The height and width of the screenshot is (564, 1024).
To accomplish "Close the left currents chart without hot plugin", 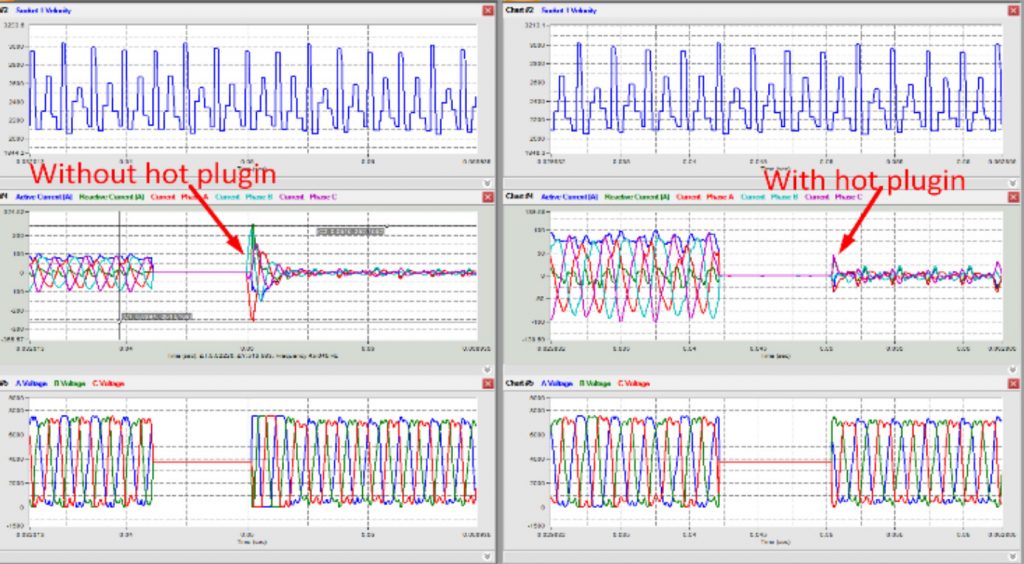I will pyautogui.click(x=488, y=196).
